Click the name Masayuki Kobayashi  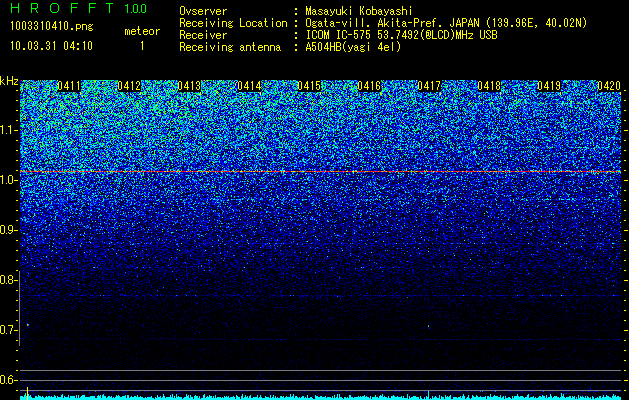tap(358, 11)
